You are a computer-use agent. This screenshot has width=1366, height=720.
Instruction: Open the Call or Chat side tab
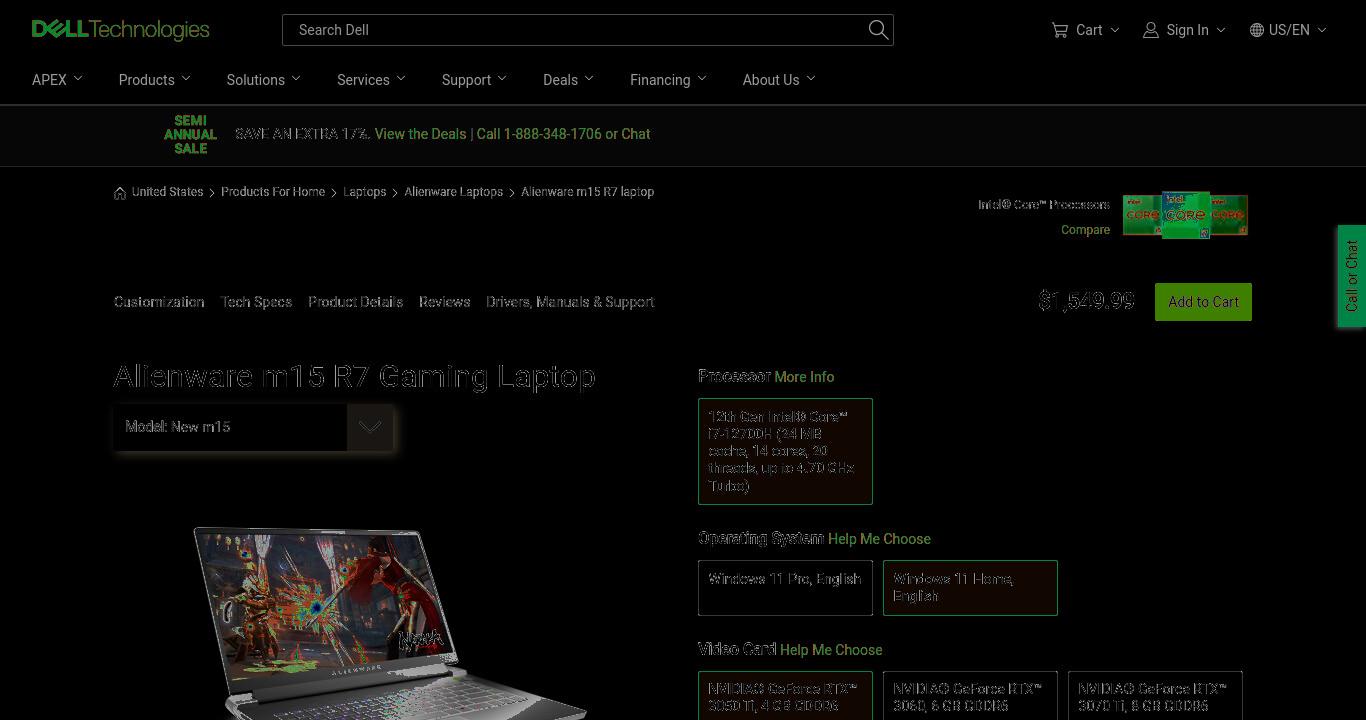(1352, 275)
